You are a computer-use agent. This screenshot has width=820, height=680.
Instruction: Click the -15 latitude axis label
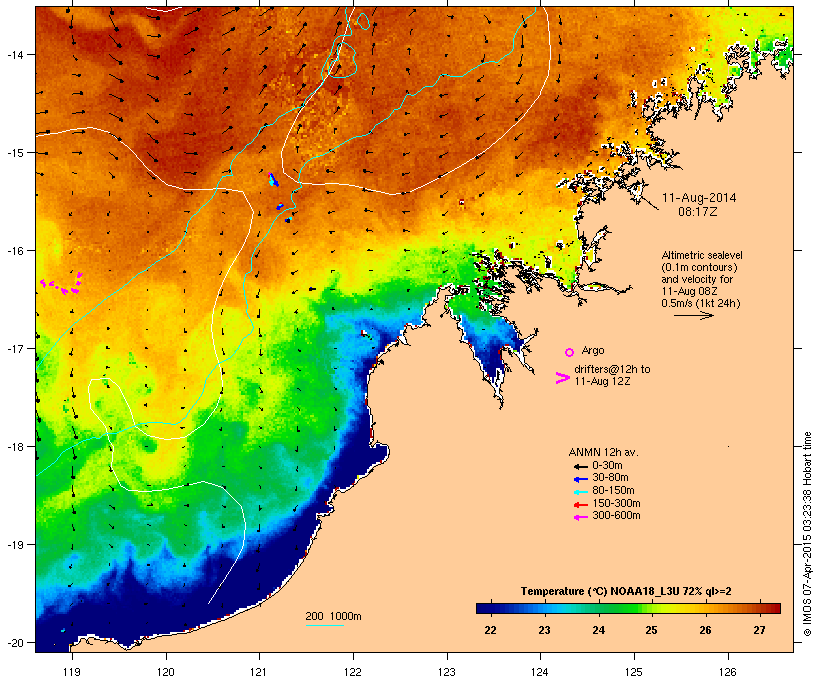[x=14, y=153]
